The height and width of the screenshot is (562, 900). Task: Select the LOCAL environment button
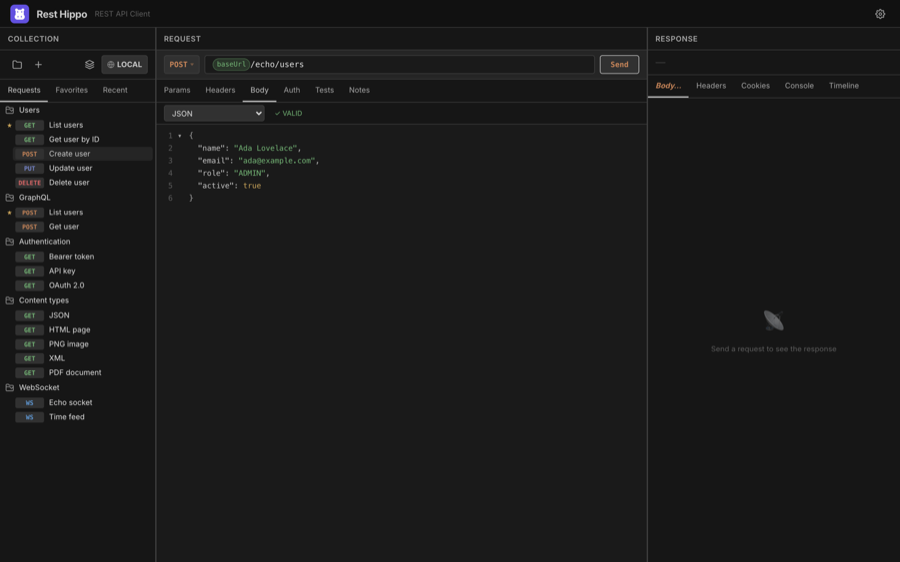[125, 64]
